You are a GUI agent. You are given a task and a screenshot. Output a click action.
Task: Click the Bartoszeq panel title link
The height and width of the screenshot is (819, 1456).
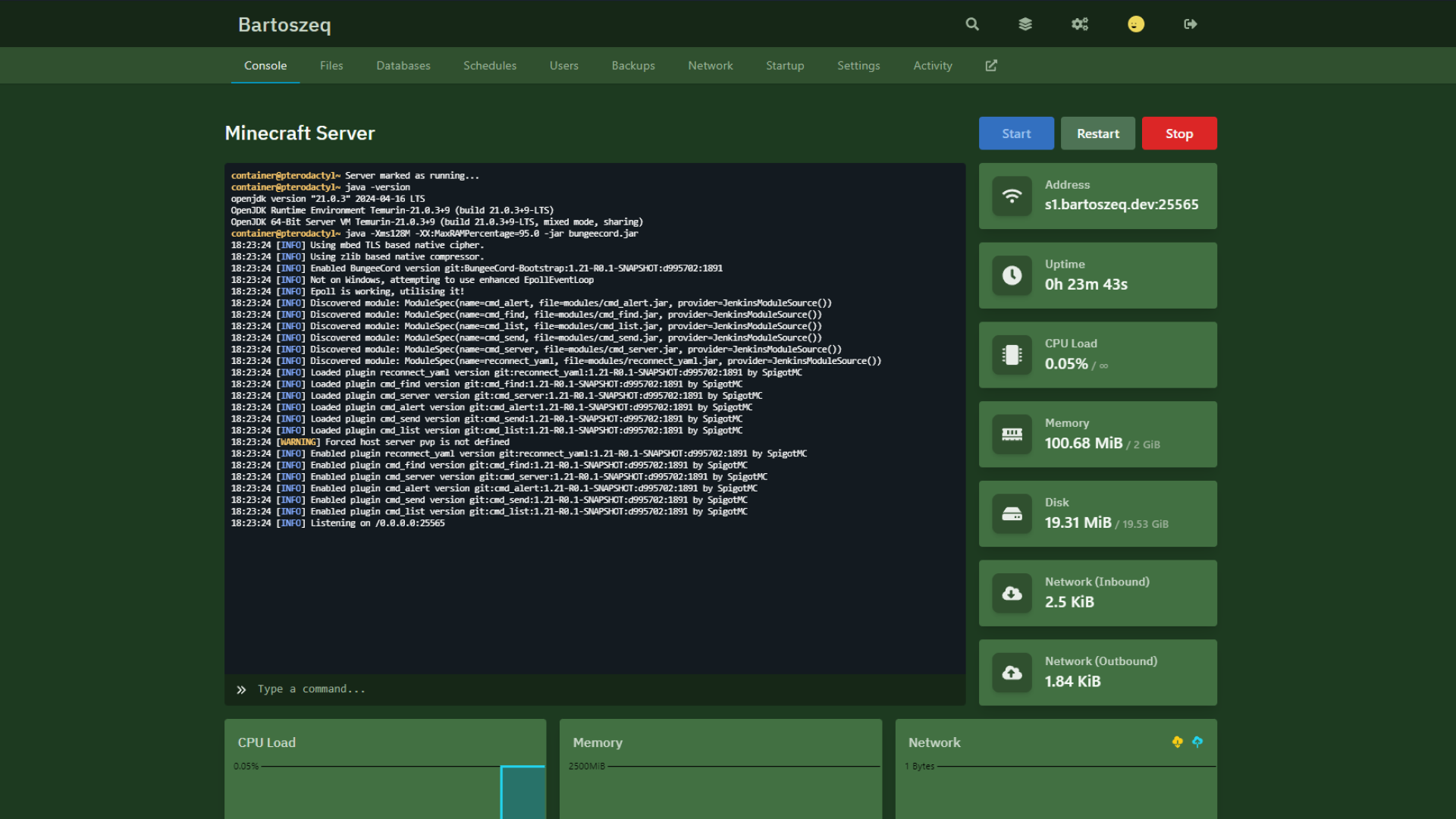pos(284,25)
